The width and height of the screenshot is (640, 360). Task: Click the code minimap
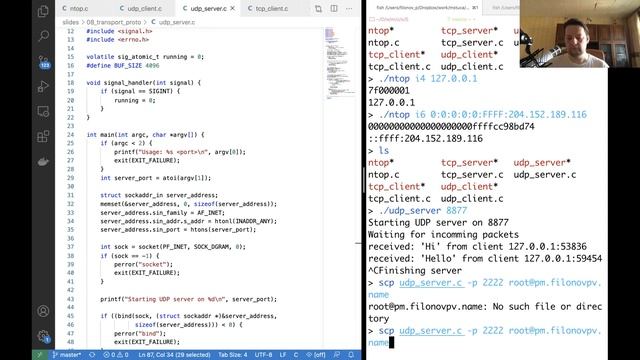(x=340, y=63)
